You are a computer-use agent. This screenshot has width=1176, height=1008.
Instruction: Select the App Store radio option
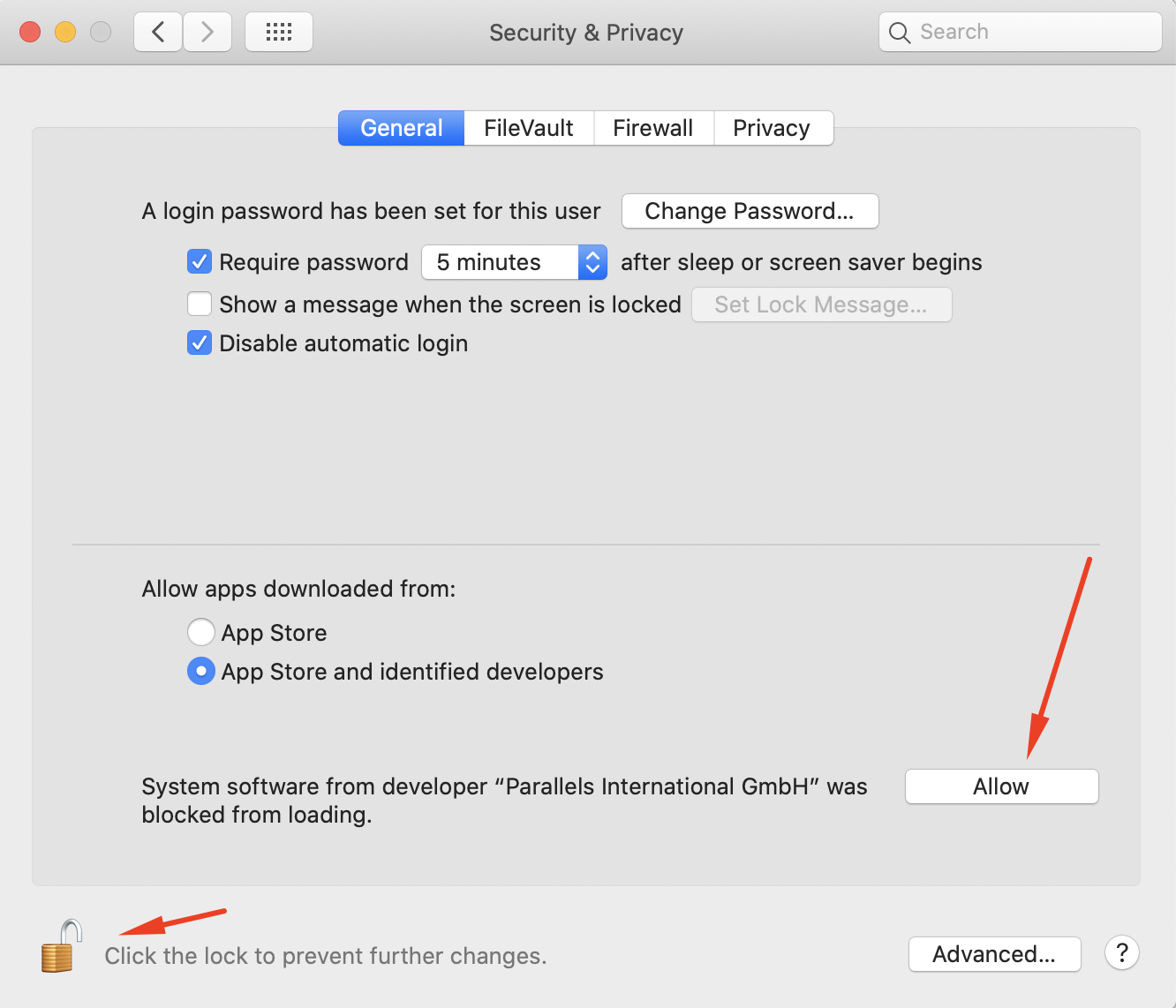[x=201, y=633]
